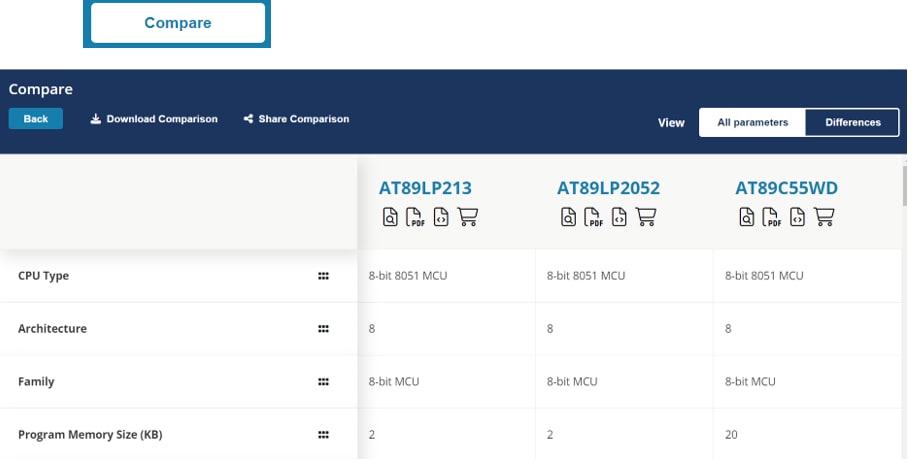
Task: Switch view to Differences
Action: coord(852,123)
